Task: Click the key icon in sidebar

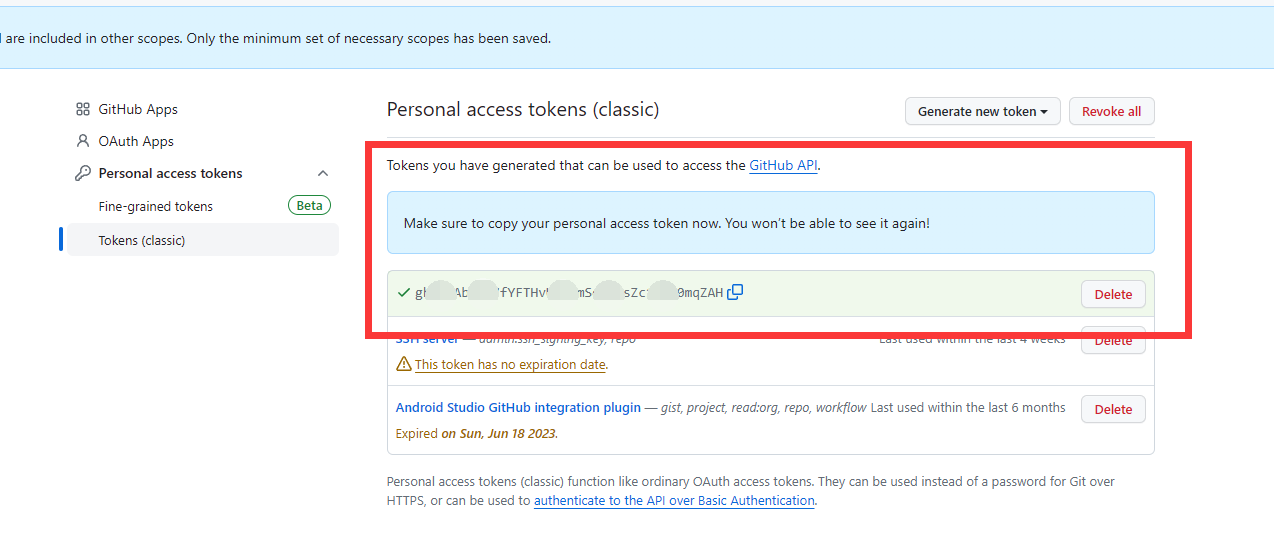Action: pos(83,173)
